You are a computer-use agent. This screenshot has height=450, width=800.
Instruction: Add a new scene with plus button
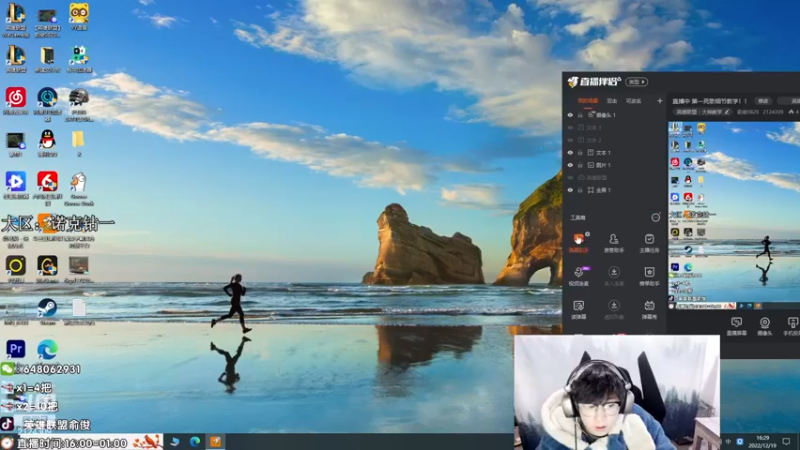click(x=660, y=101)
